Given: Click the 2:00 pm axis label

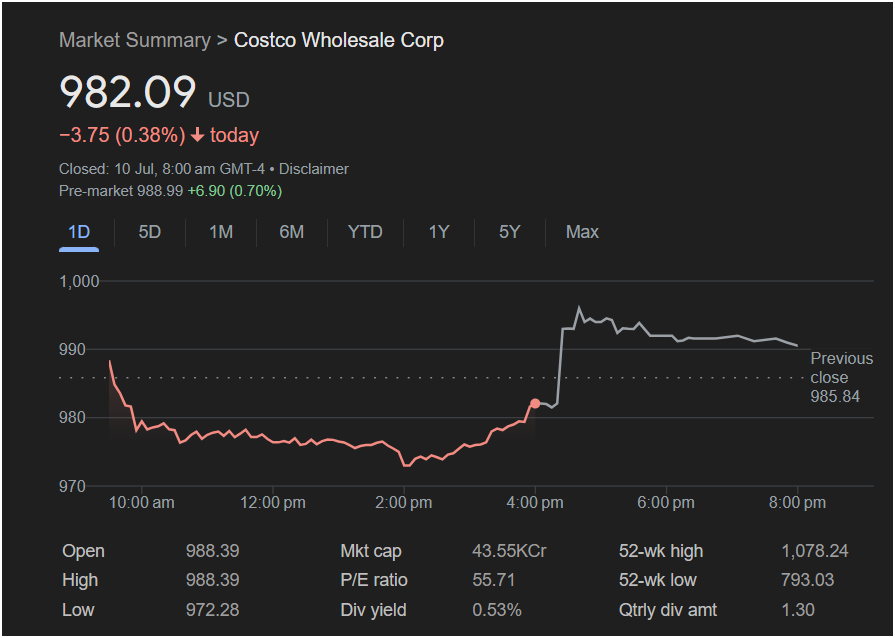Looking at the screenshot, I should 404,503.
